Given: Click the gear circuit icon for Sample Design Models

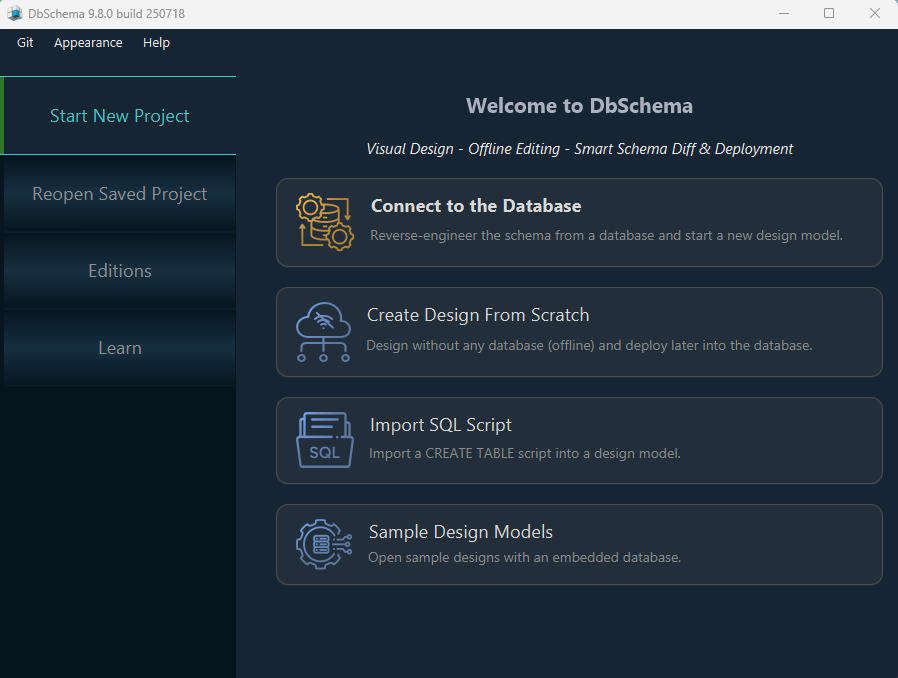Looking at the screenshot, I should (x=324, y=544).
